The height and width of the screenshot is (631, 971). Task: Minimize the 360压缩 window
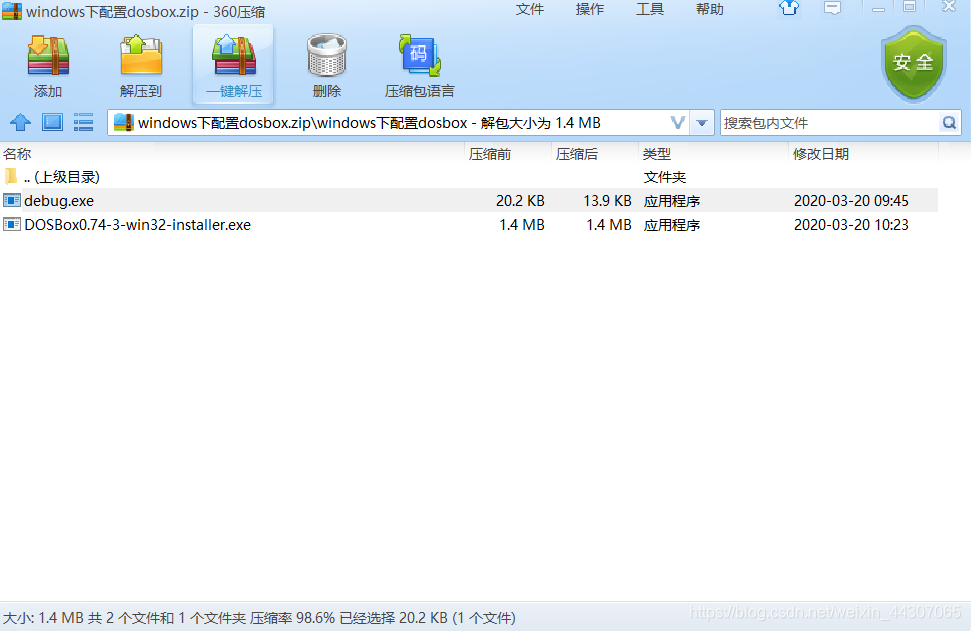[x=878, y=9]
